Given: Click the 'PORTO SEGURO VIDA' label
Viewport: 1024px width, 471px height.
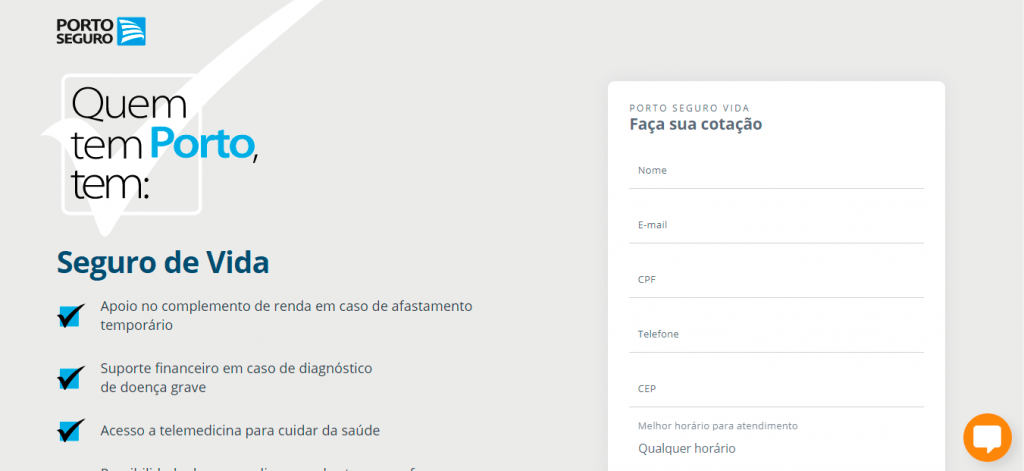Looking at the screenshot, I should (x=689, y=108).
